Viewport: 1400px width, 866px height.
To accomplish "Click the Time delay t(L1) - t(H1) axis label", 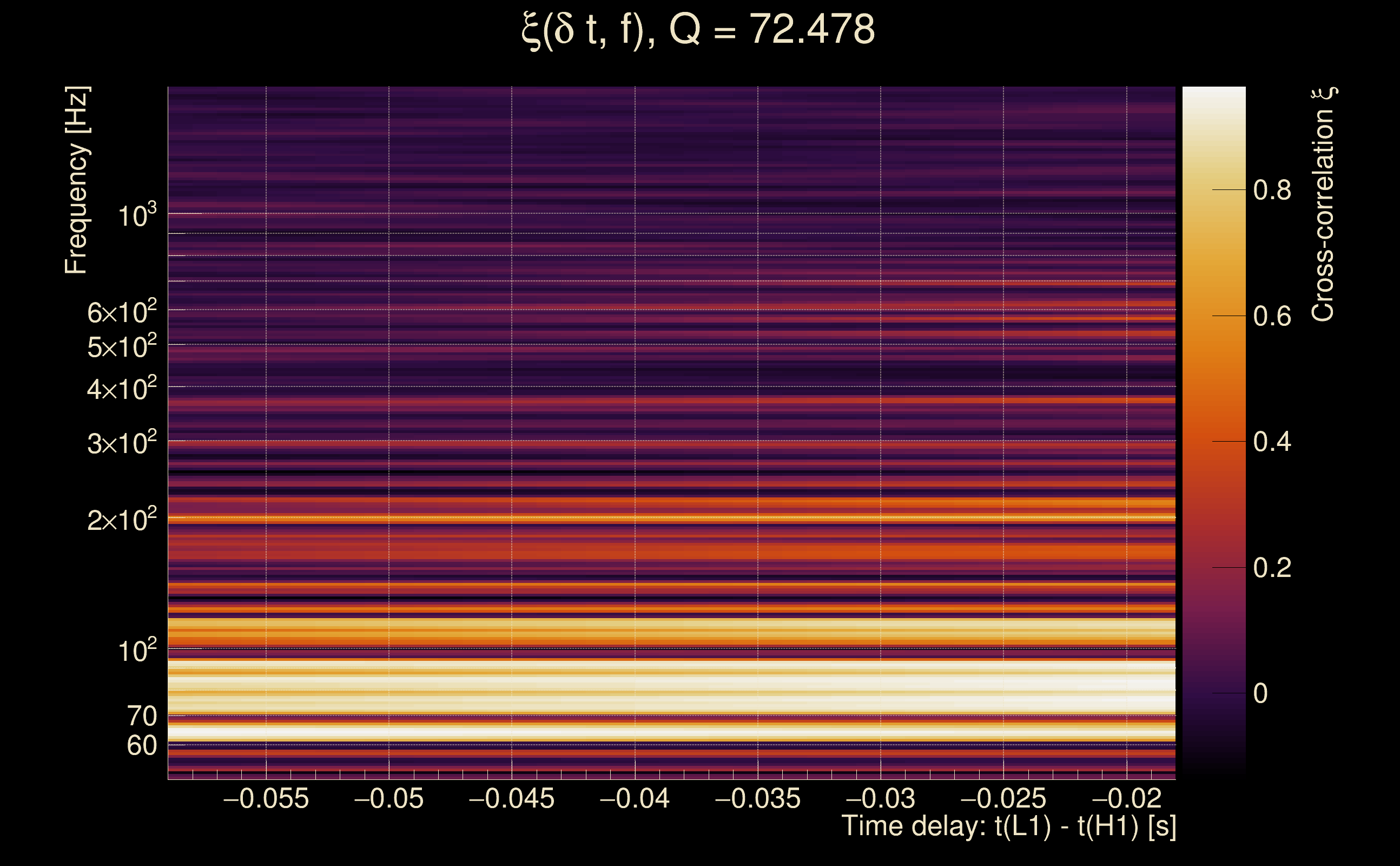I will [1008, 826].
